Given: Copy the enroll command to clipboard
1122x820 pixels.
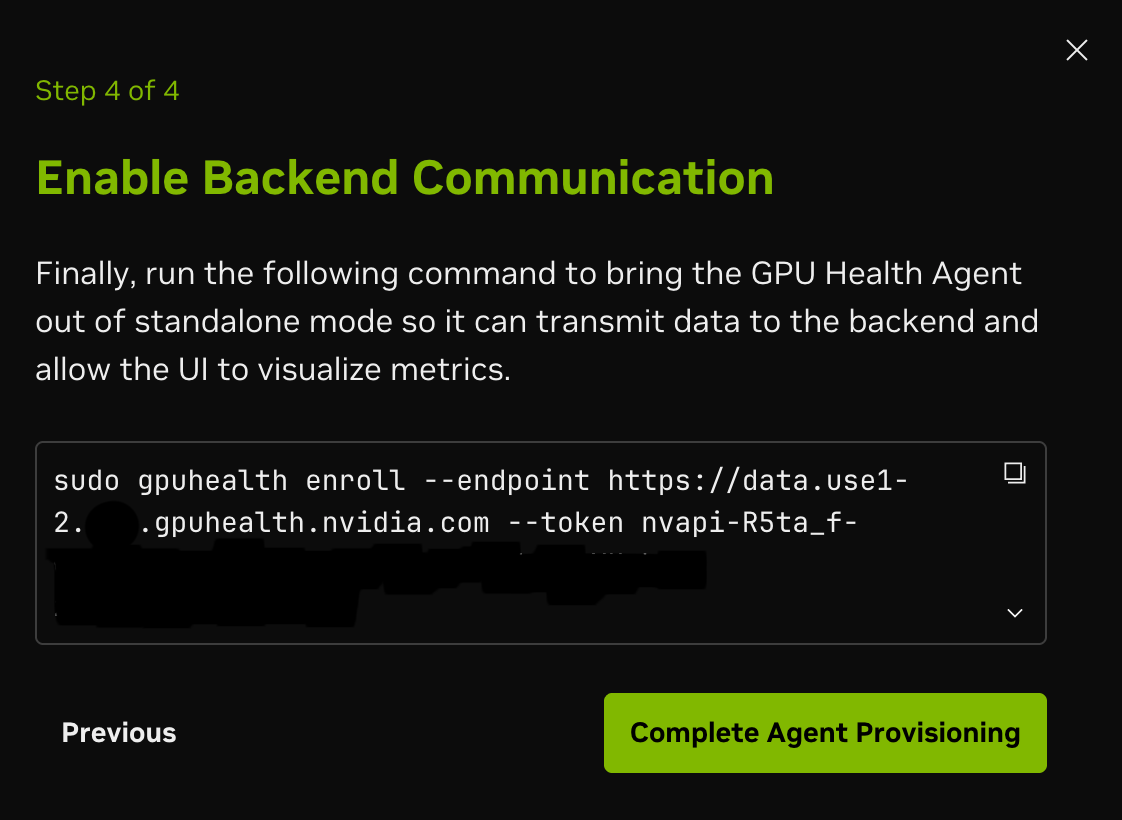Looking at the screenshot, I should click(1014, 473).
